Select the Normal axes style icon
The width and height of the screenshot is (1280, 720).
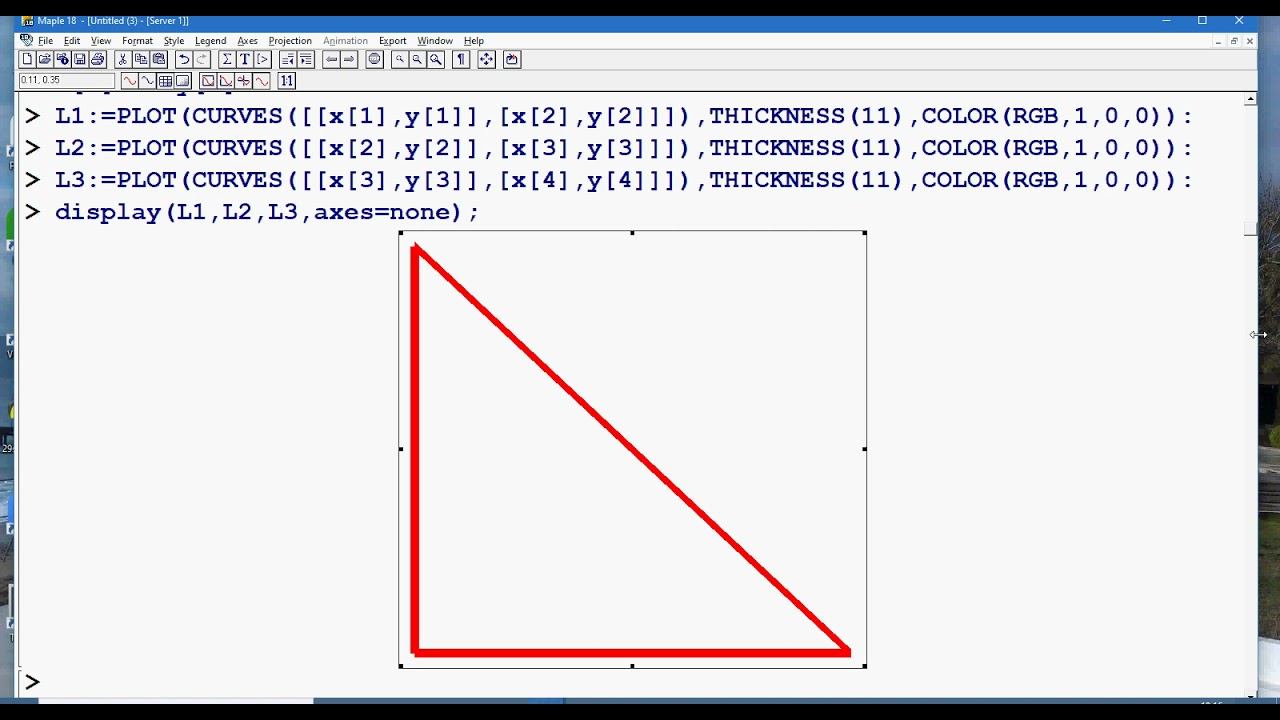click(x=244, y=81)
